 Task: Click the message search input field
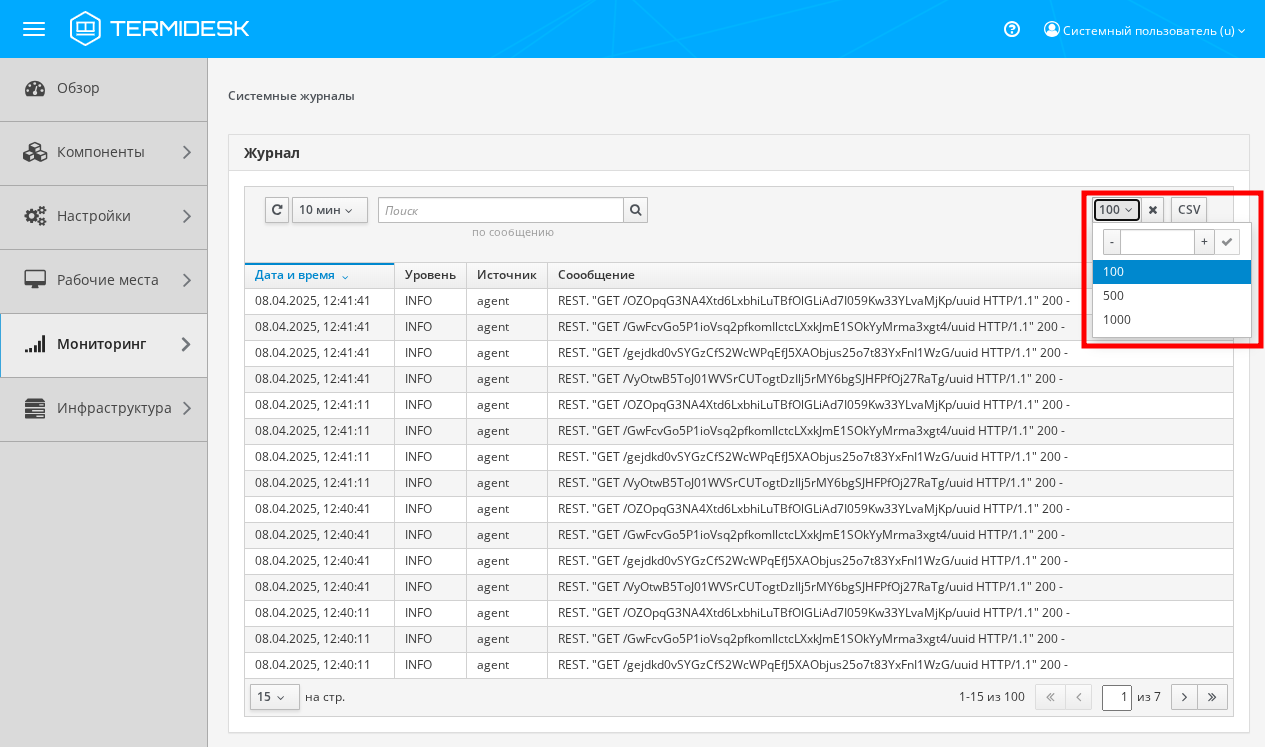(500, 210)
